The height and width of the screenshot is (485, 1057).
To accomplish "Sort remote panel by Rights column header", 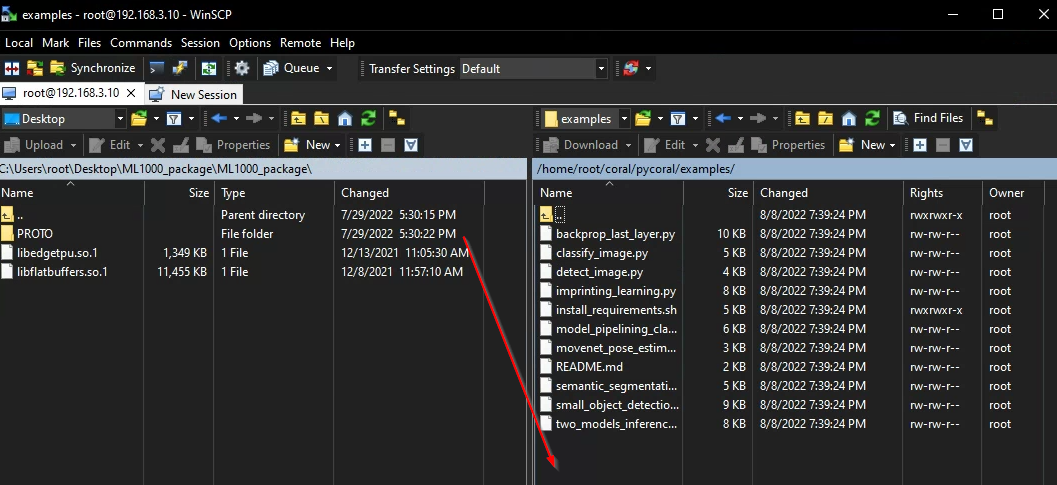I will pyautogui.click(x=942, y=193).
